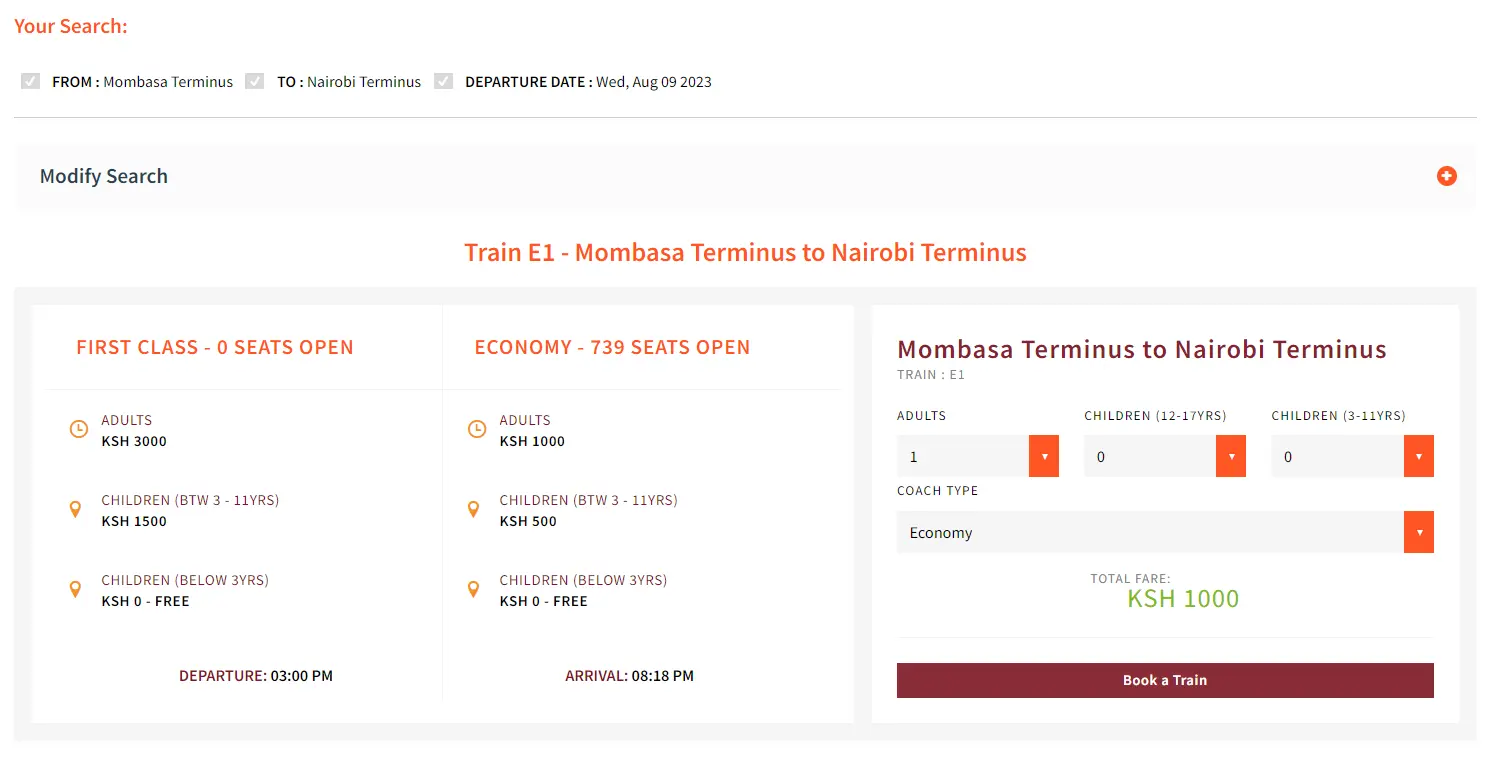The width and height of the screenshot is (1493, 770).
Task: Click clock icon next to Economy adults fare
Action: (x=477, y=429)
